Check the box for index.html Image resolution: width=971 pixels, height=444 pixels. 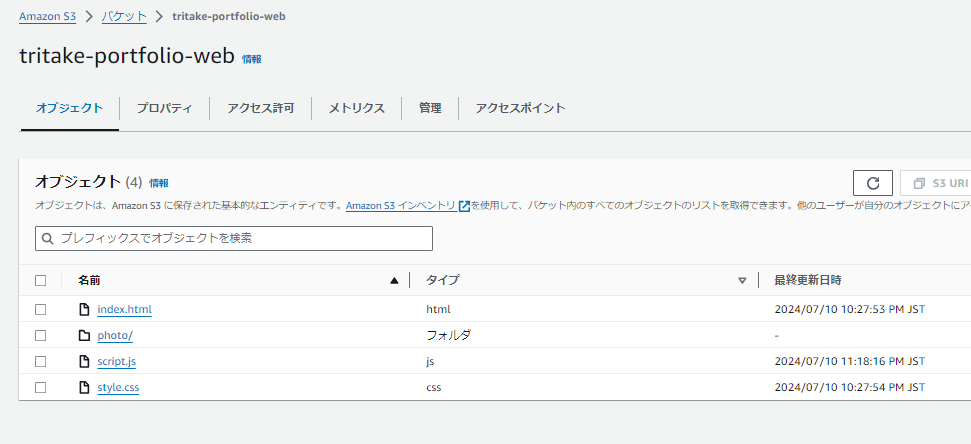pyautogui.click(x=41, y=310)
